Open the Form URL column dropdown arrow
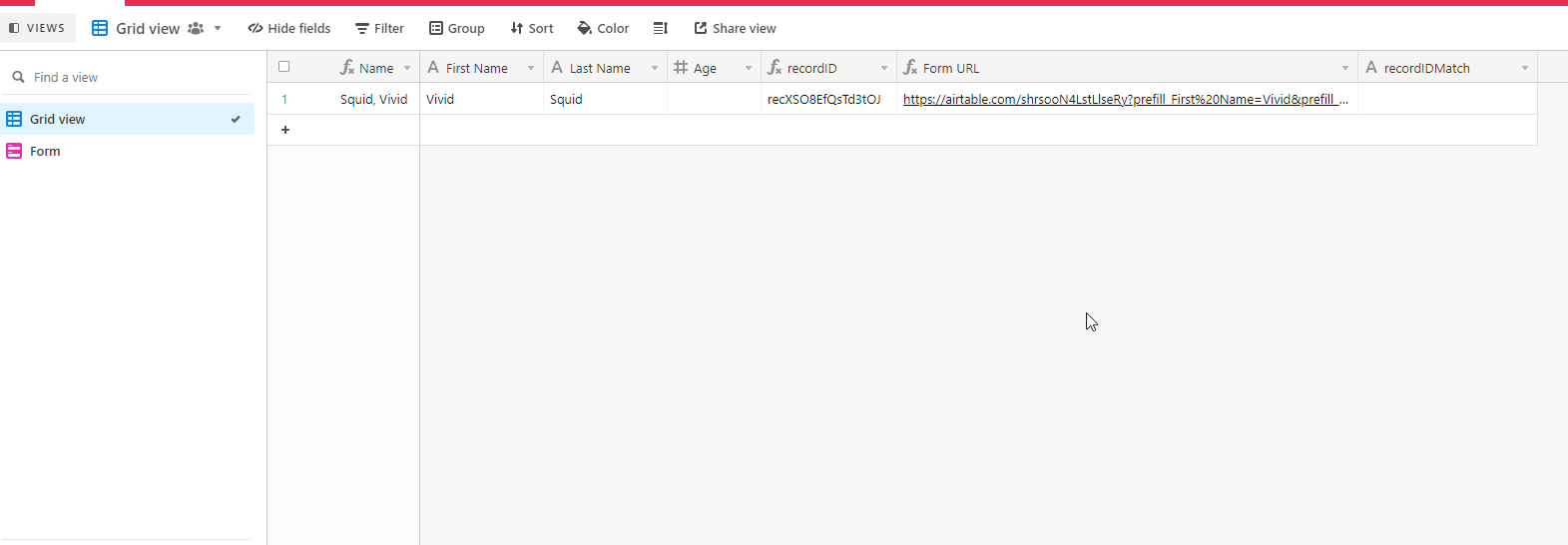1568x545 pixels. (x=1345, y=68)
